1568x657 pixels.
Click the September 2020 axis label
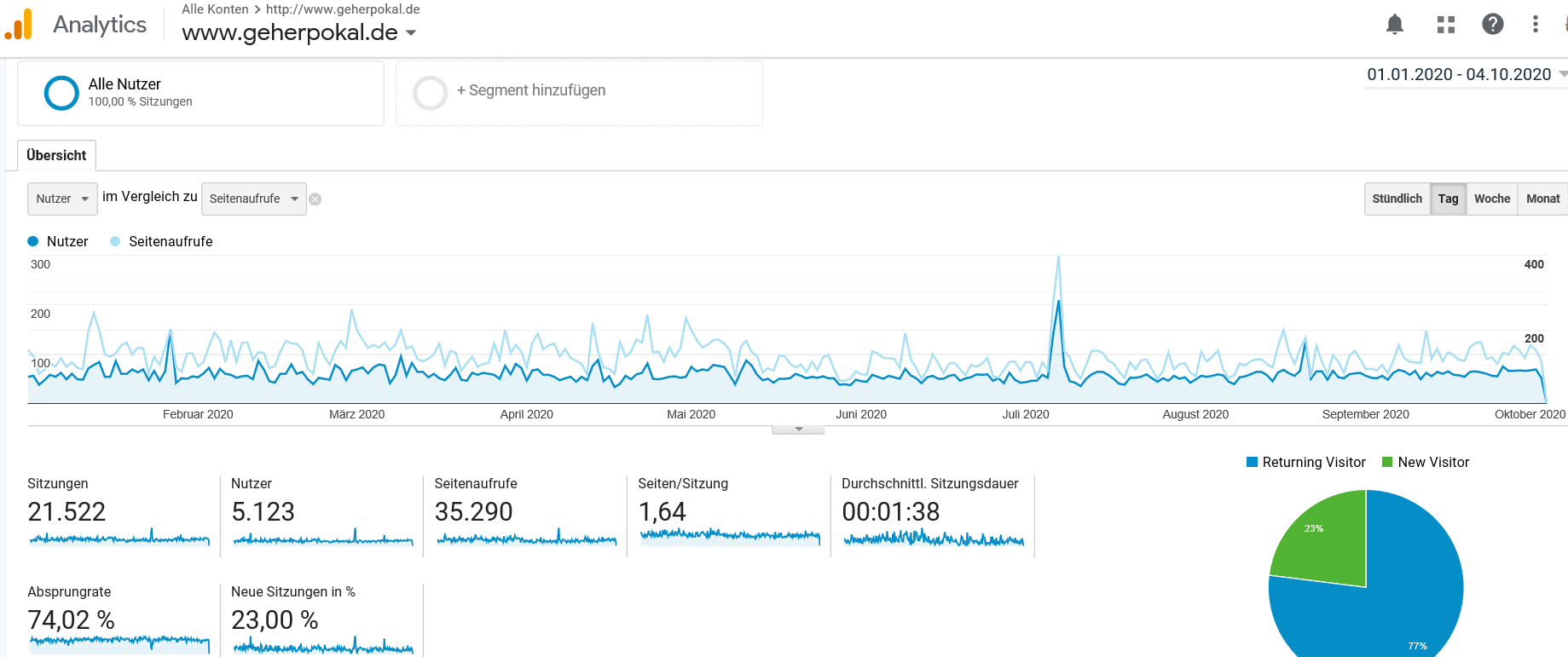pyautogui.click(x=1365, y=414)
